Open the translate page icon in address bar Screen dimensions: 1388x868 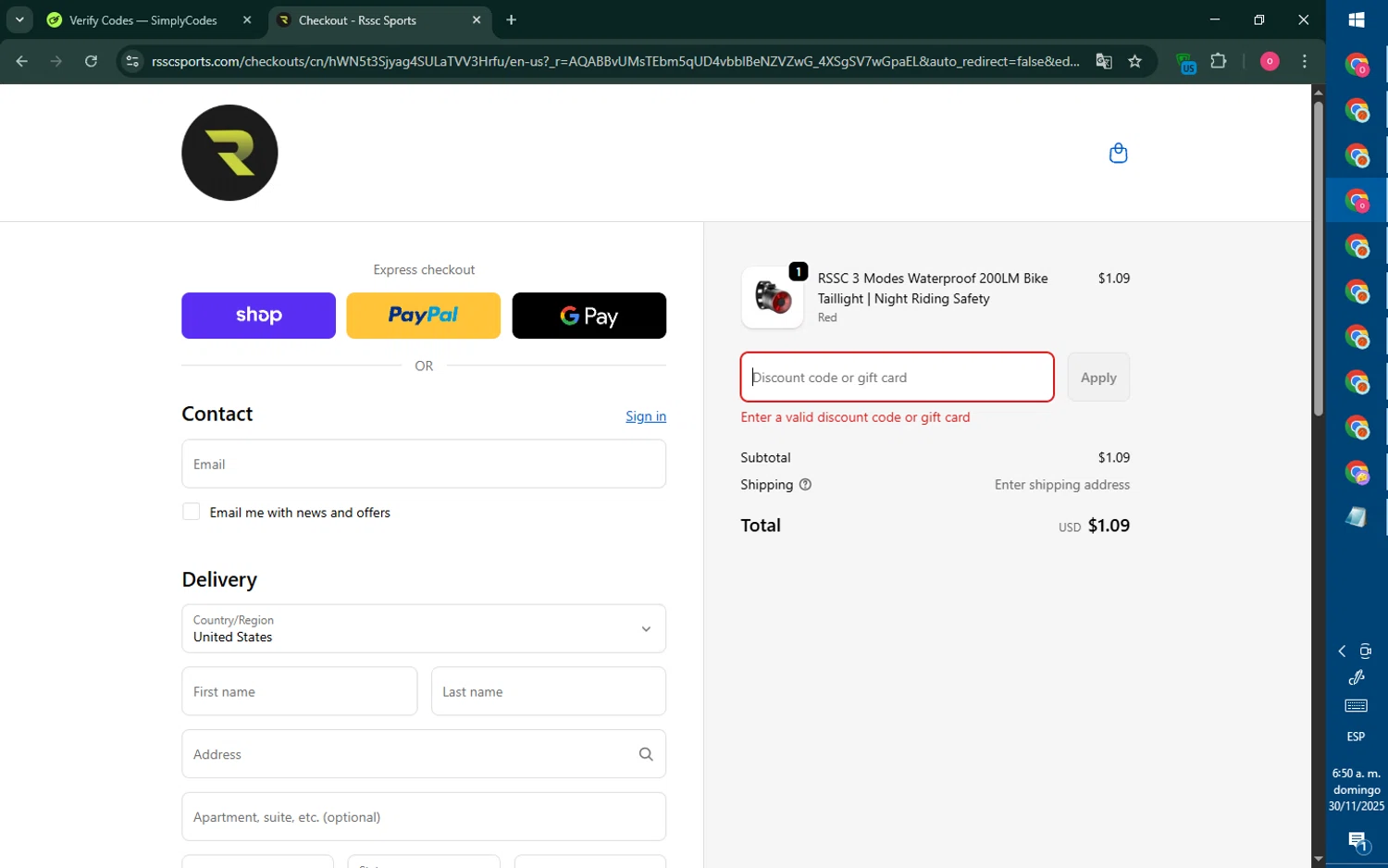pos(1104,61)
